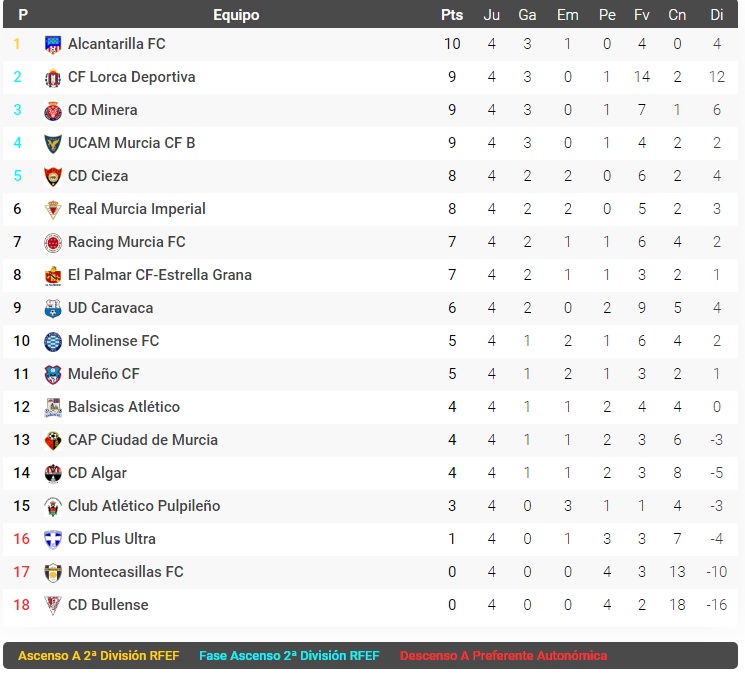The height and width of the screenshot is (674, 745).
Task: Click the Real Murcia Imperial crest
Action: 53,209
